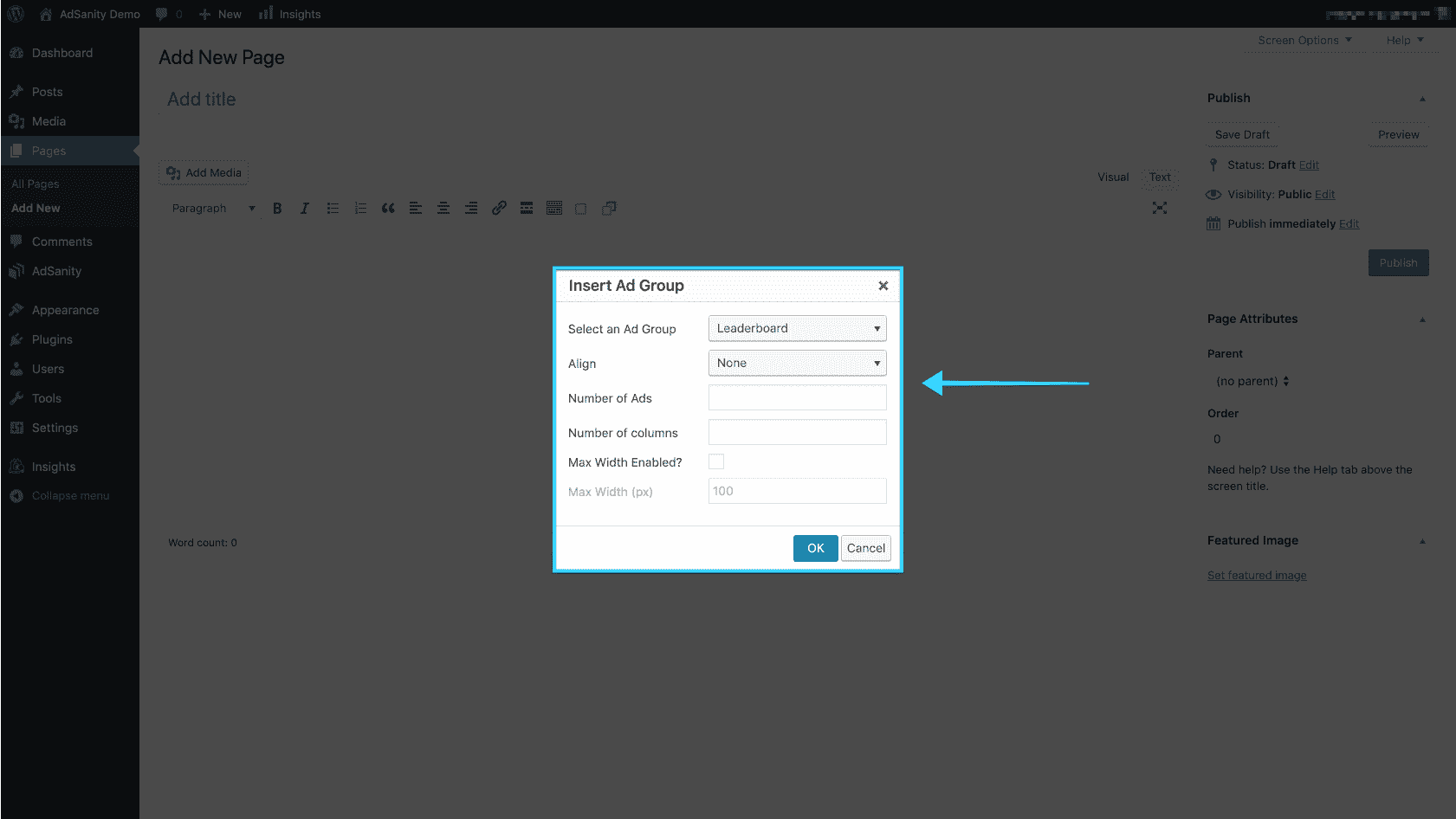Collapse the admin menu
This screenshot has height=819, width=1456.
coord(69,496)
